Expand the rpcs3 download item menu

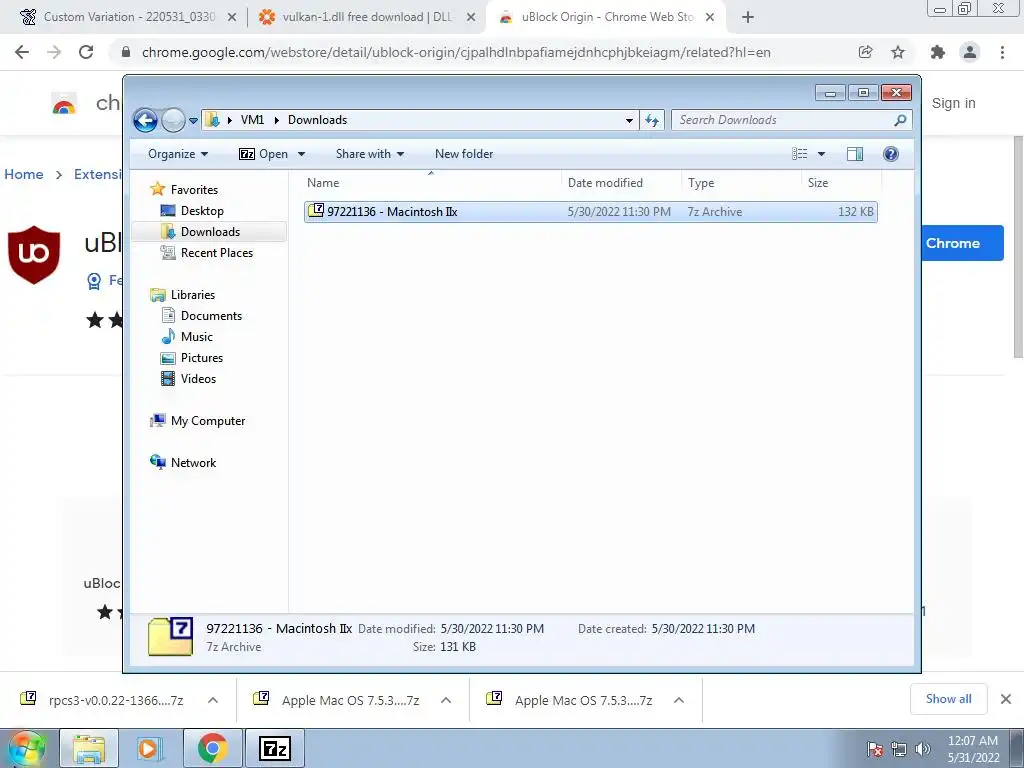[213, 700]
